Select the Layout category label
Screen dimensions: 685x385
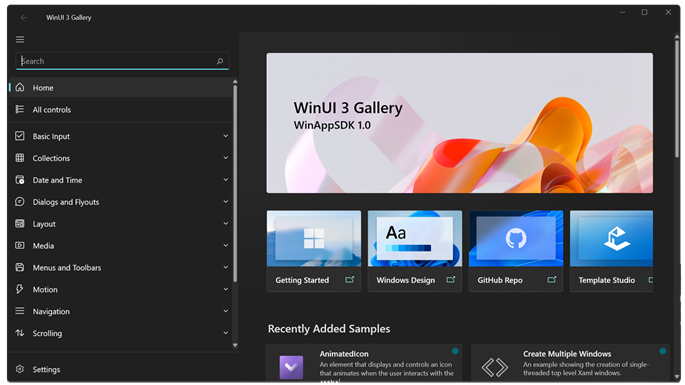tap(44, 224)
